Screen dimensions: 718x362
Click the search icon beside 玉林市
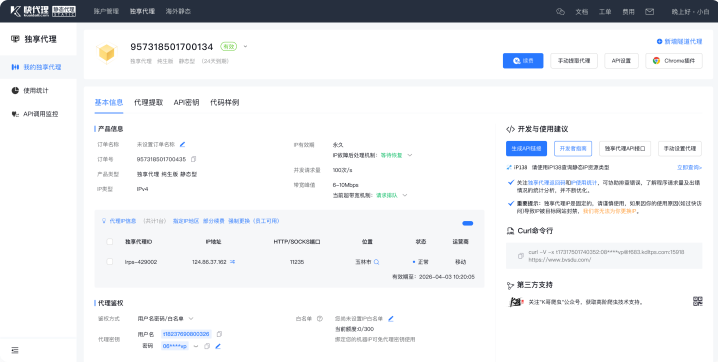pos(376,262)
